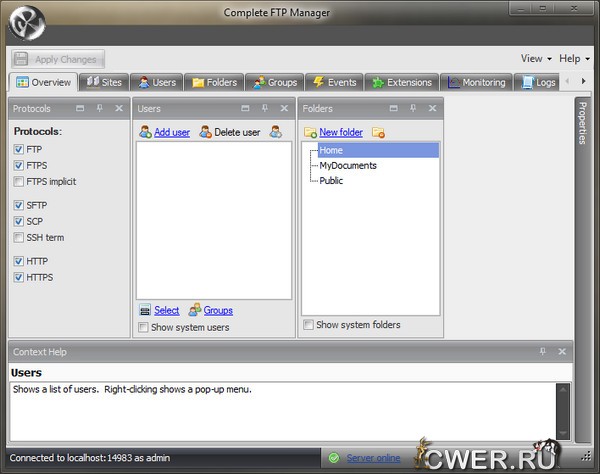Viewport: 600px width, 474px height.
Task: Click the Select link under users list
Action: click(166, 310)
